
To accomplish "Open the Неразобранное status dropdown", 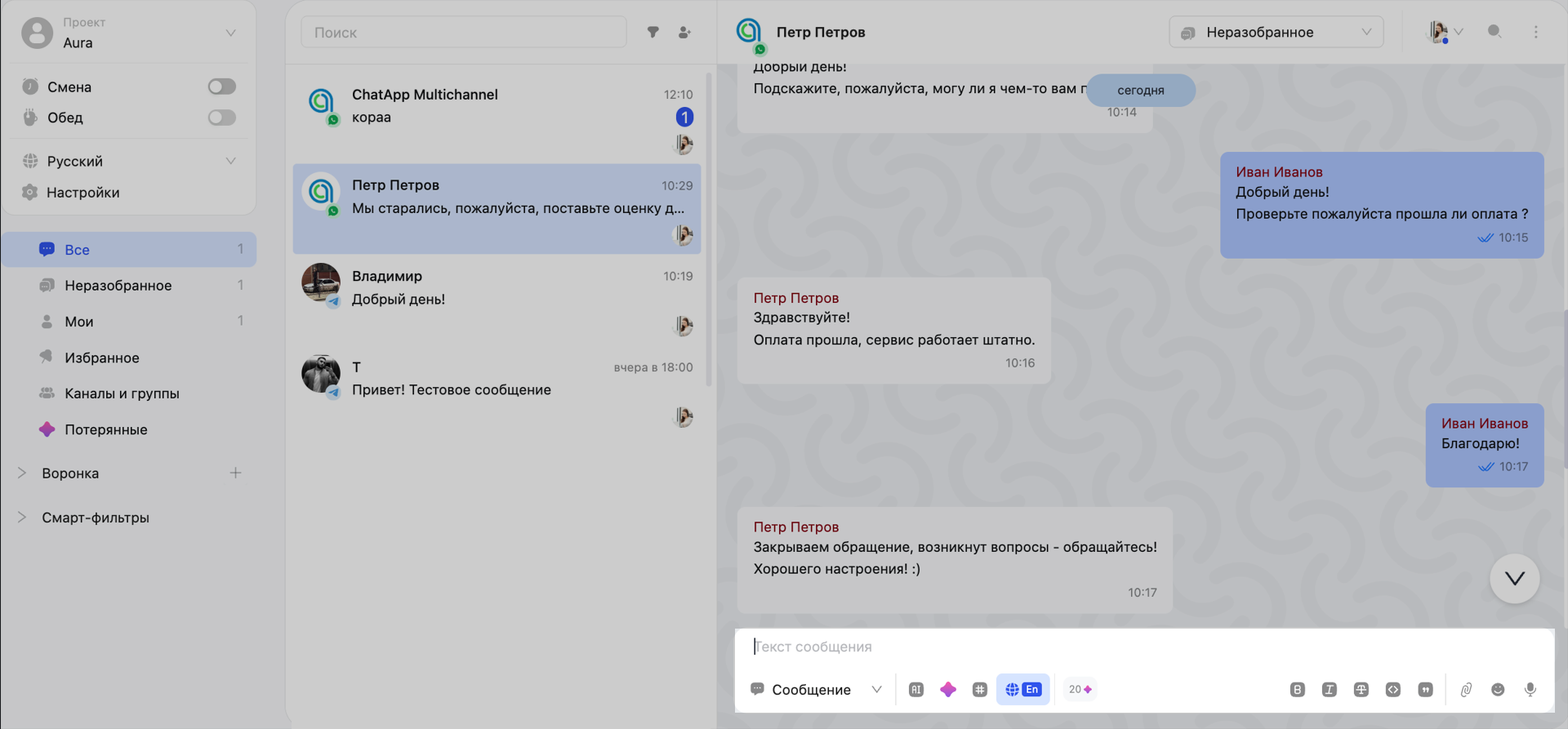I will click(x=1276, y=33).
